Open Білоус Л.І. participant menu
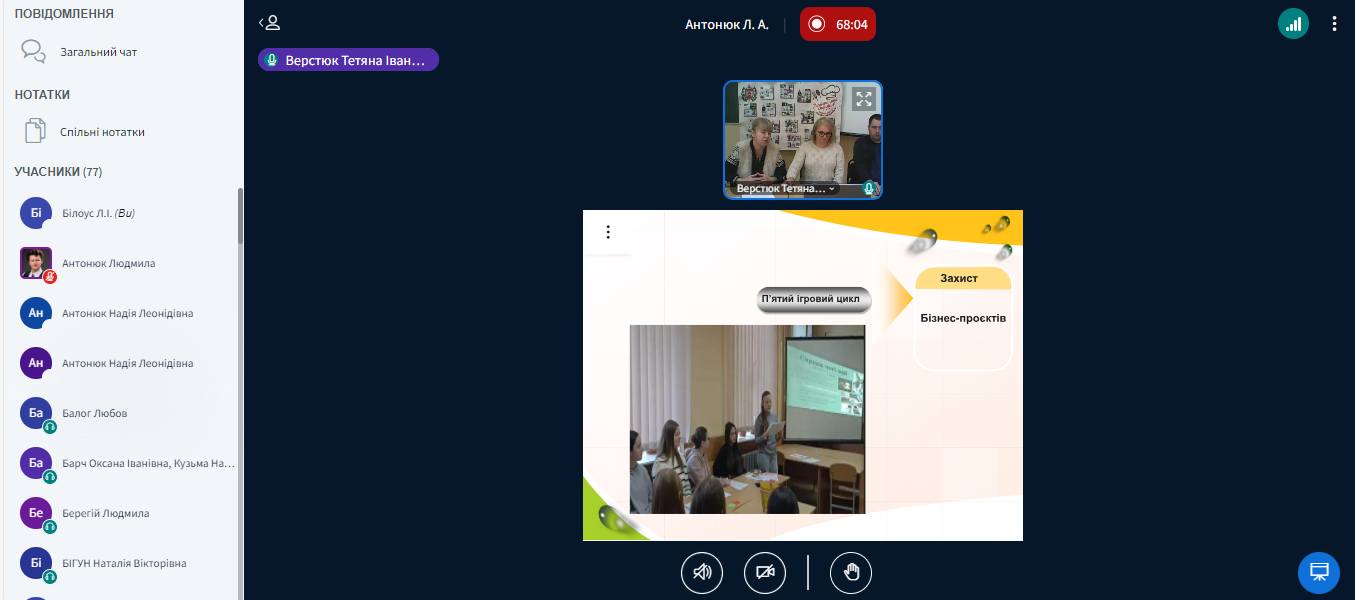1355x600 pixels. point(97,213)
